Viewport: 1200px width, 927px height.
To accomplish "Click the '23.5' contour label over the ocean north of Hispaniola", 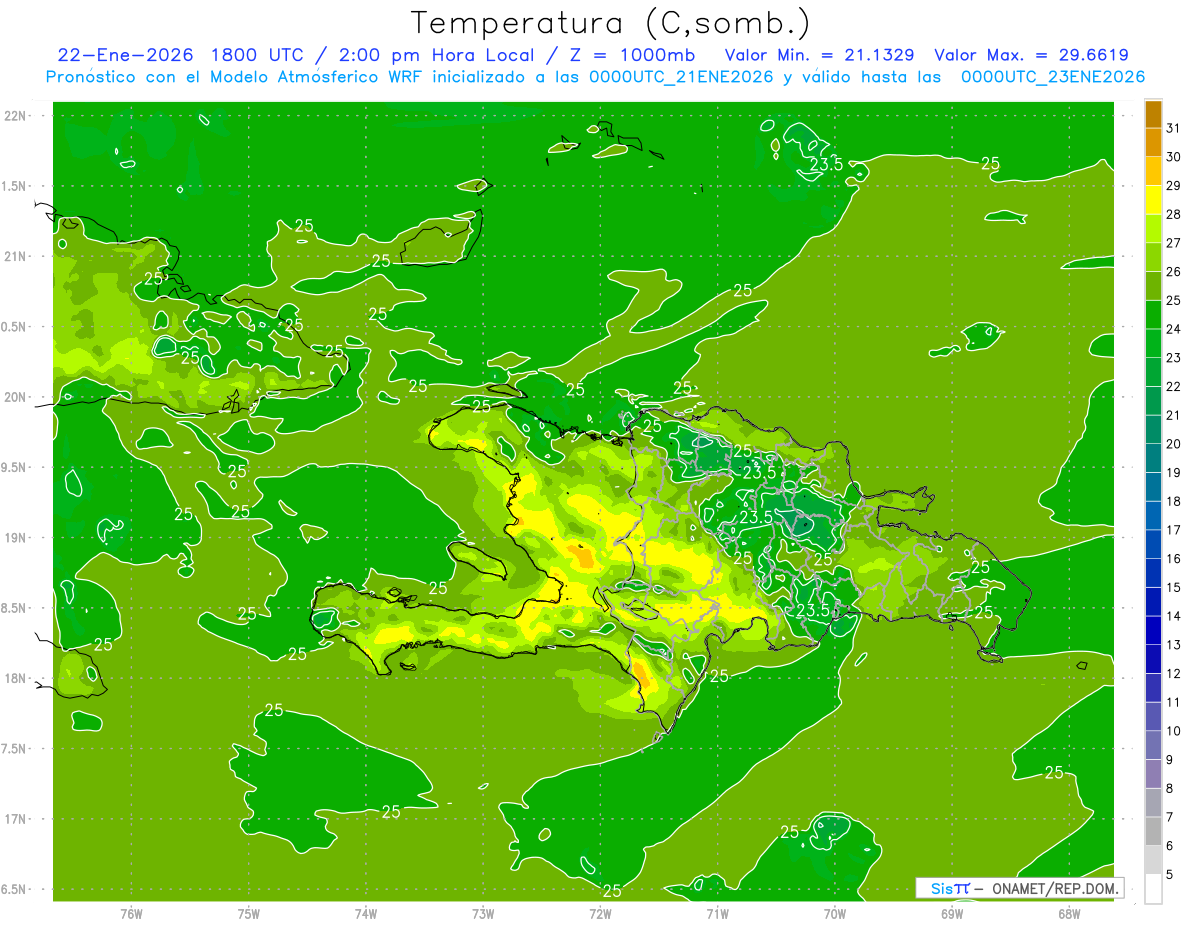I will [826, 165].
